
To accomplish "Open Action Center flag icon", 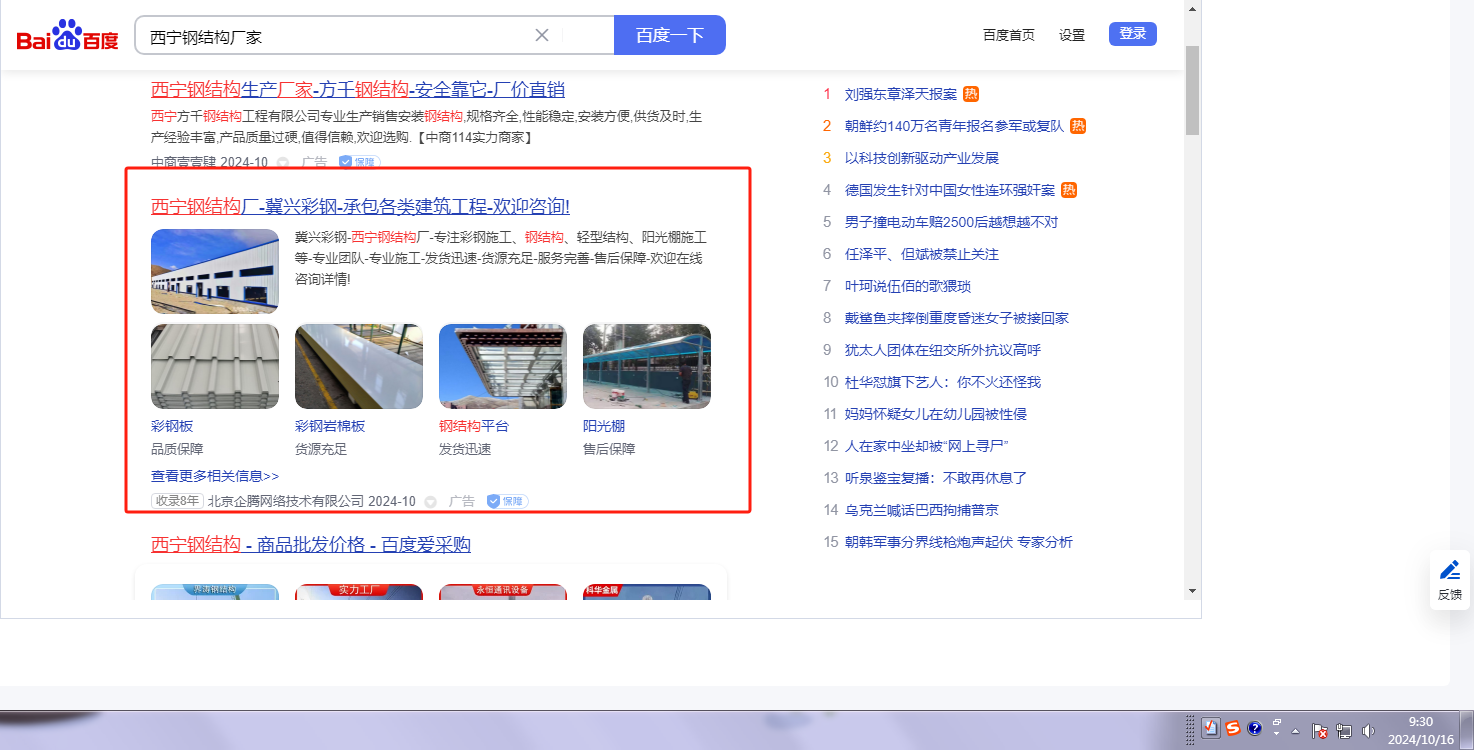I will (1320, 731).
